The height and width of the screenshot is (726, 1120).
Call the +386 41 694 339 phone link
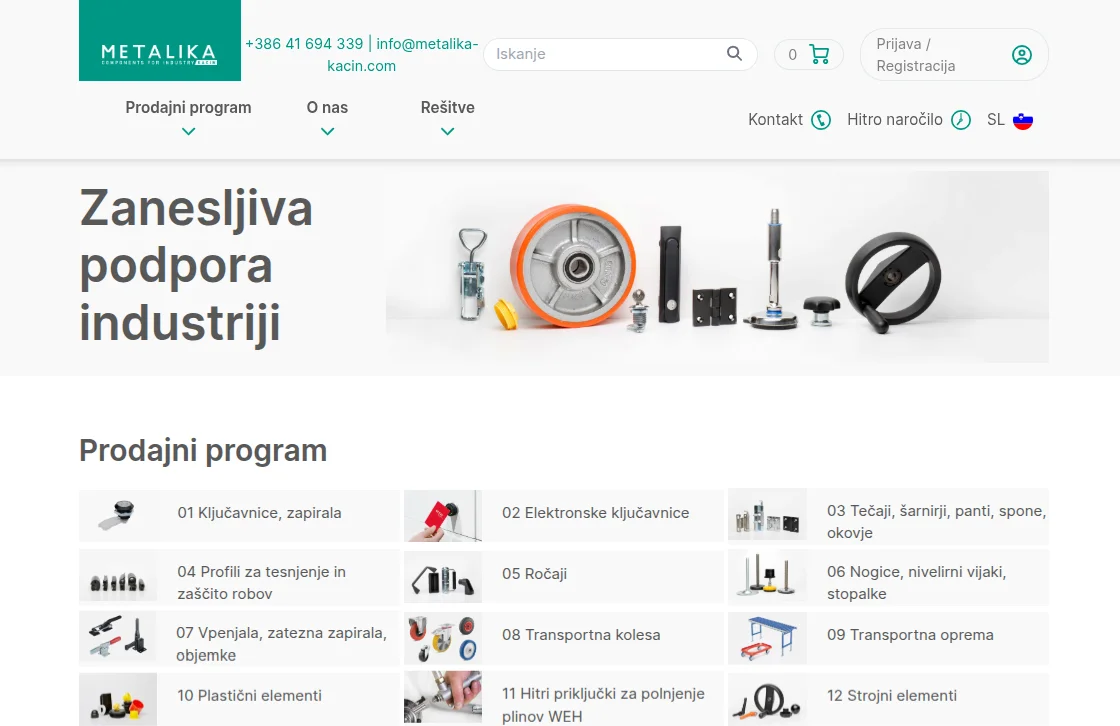[x=302, y=44]
